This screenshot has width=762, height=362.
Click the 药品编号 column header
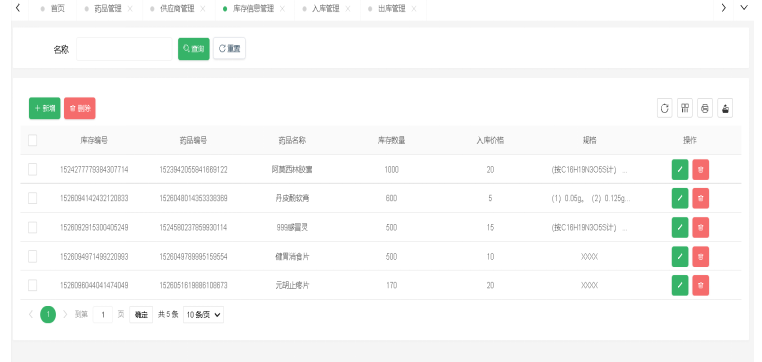pos(193,140)
